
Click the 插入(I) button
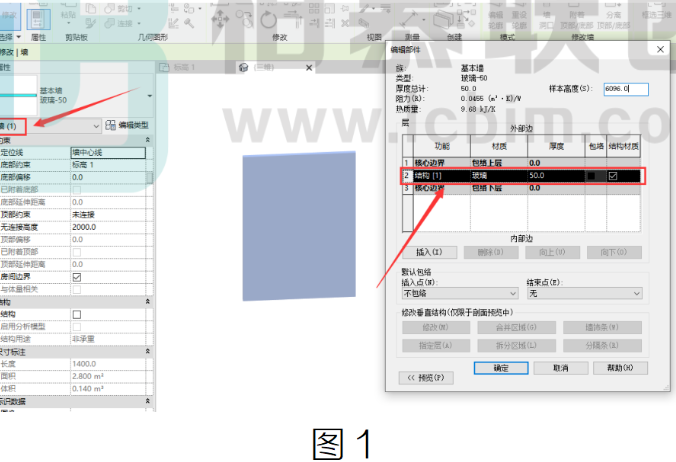429,252
